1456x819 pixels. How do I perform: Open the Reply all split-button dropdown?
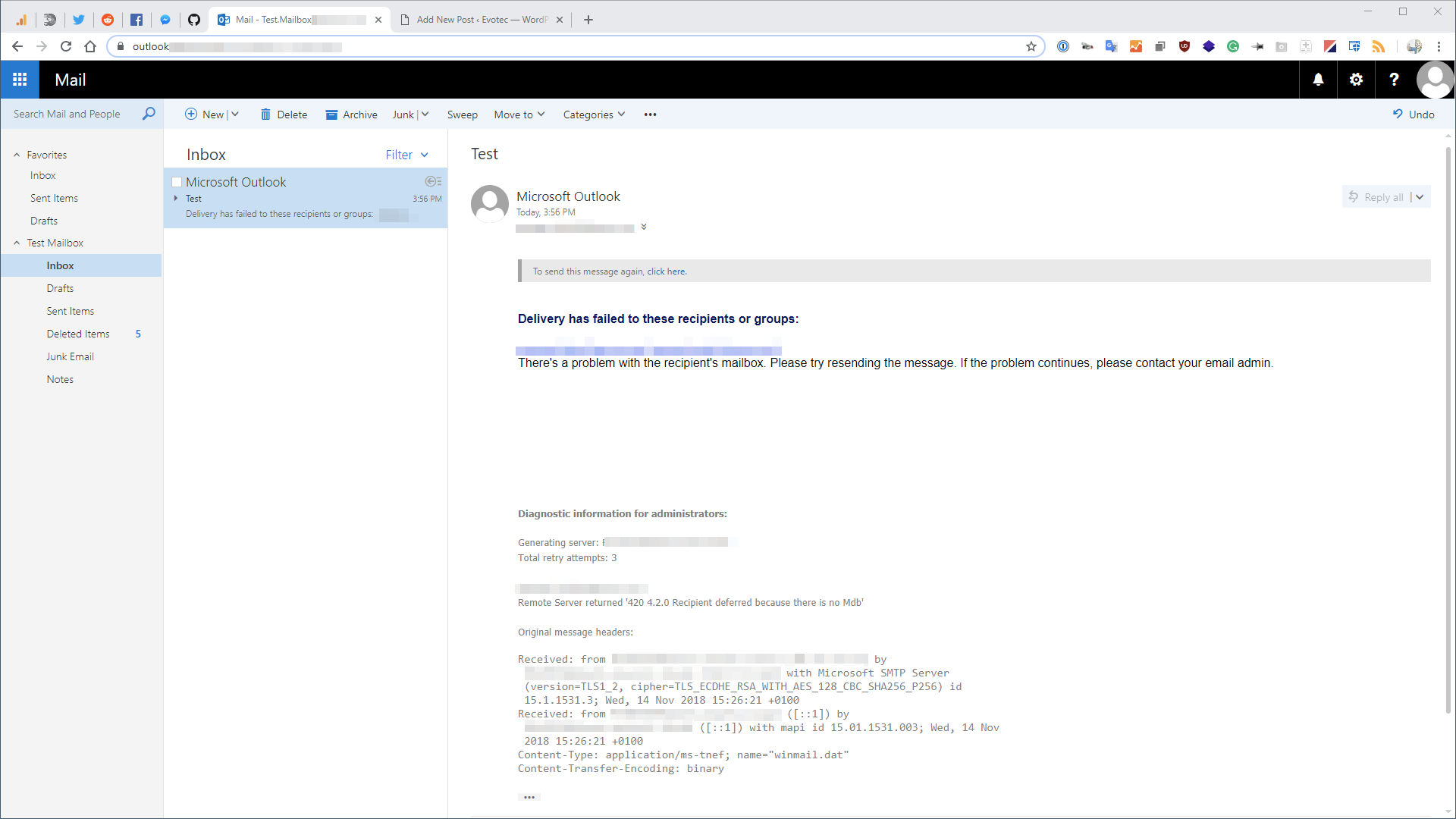tap(1419, 196)
